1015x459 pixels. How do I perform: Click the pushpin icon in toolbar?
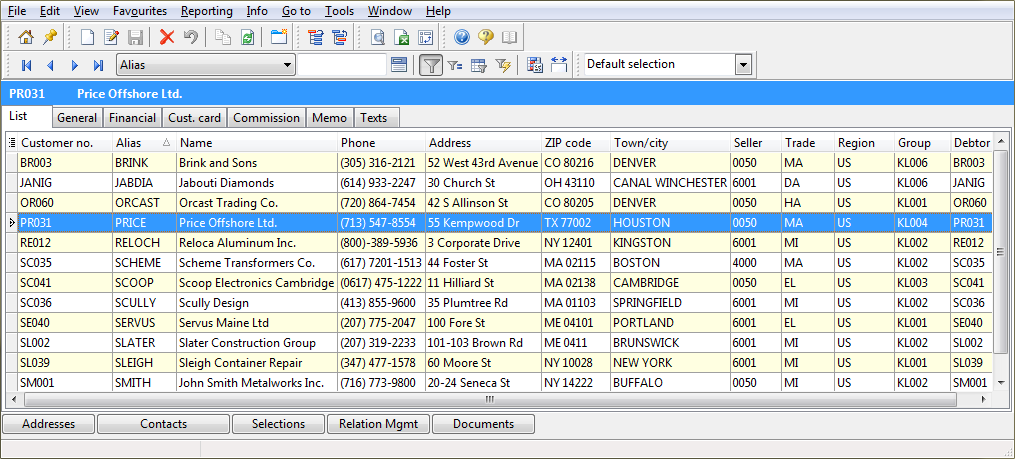(x=49, y=37)
